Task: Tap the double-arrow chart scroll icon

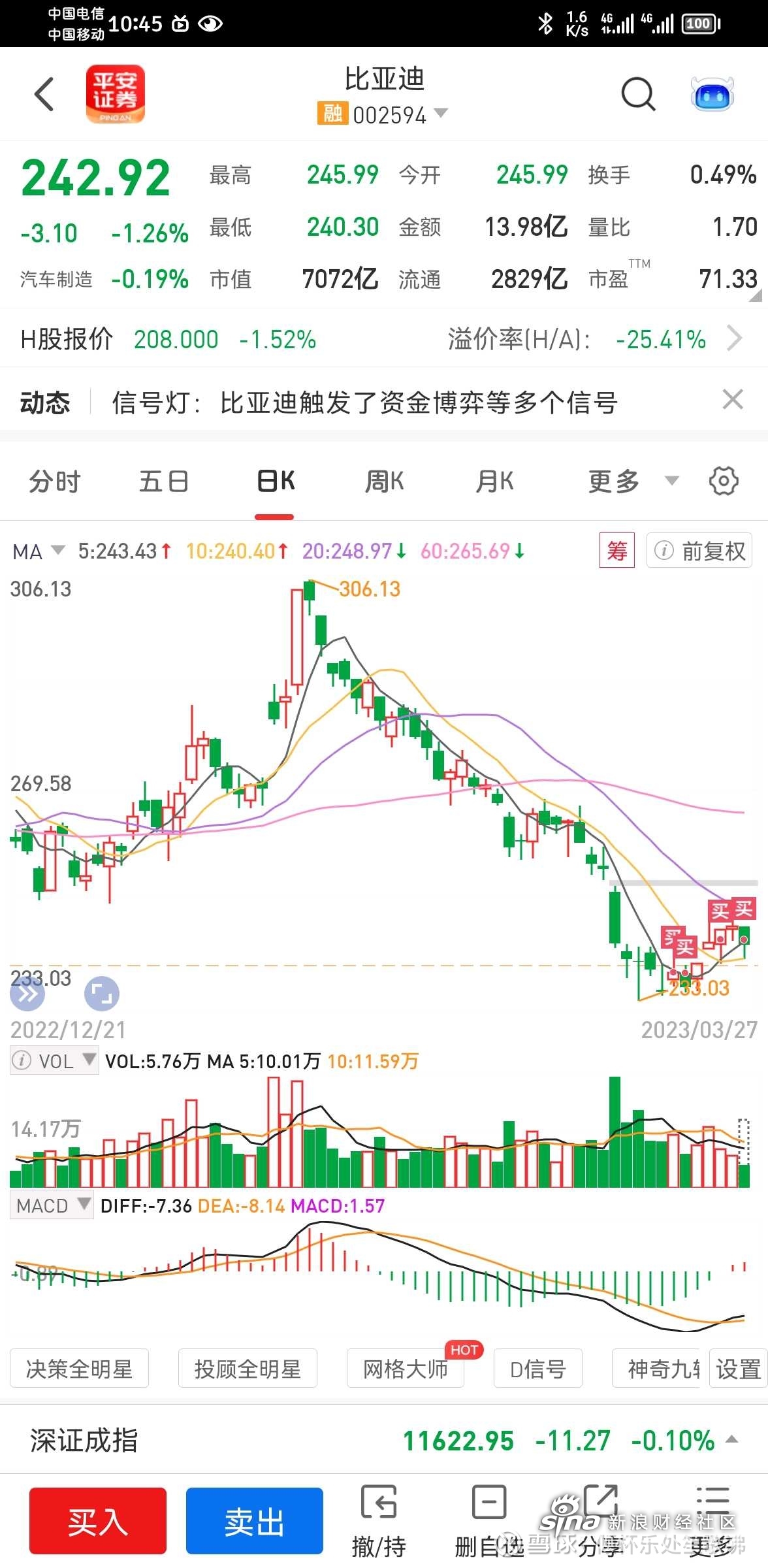Action: (27, 994)
